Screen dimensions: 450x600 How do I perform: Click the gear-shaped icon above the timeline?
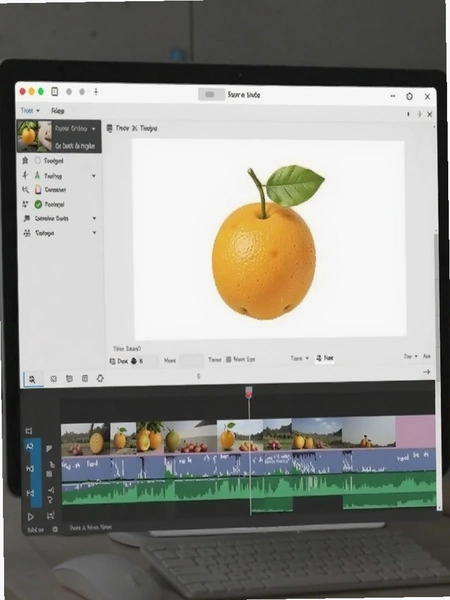(100, 378)
